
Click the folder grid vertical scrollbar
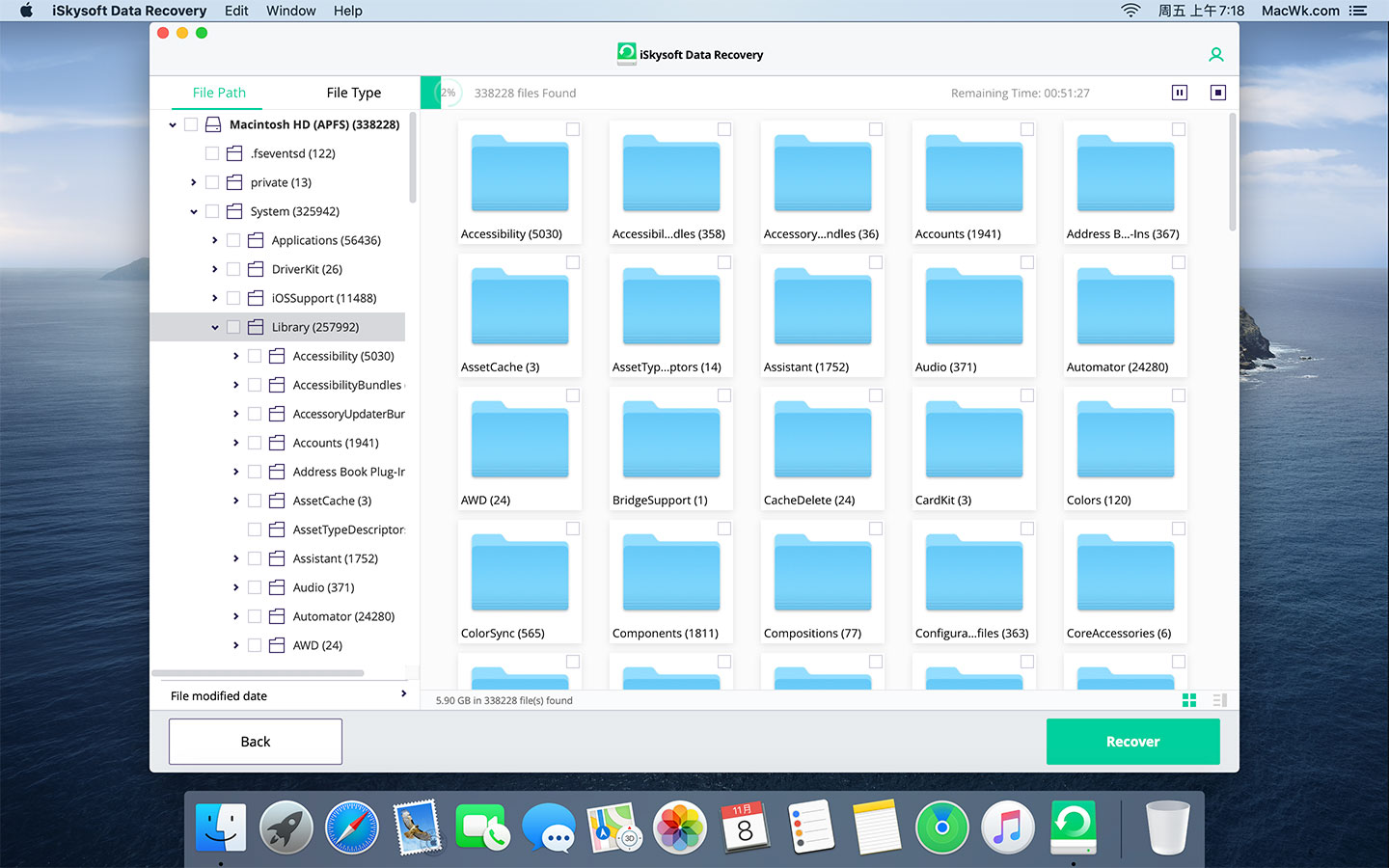(x=1232, y=172)
